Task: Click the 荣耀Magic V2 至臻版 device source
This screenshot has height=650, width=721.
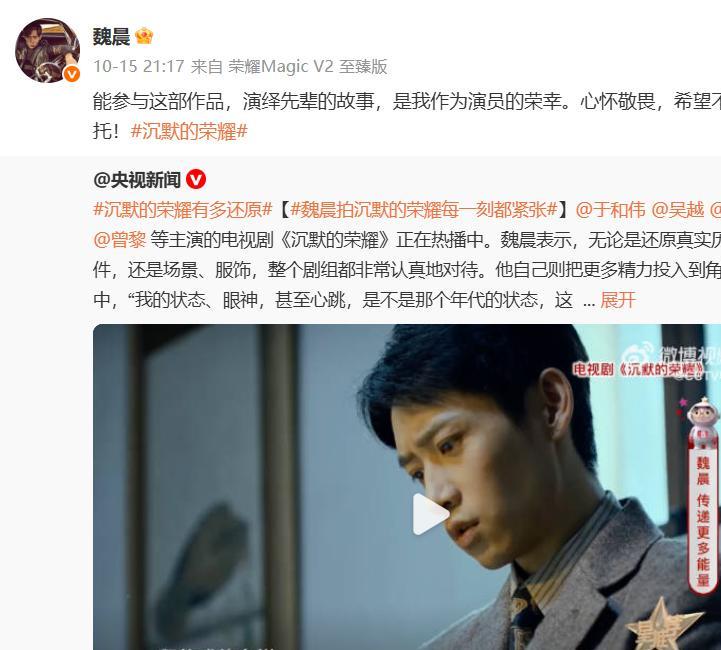Action: point(308,67)
